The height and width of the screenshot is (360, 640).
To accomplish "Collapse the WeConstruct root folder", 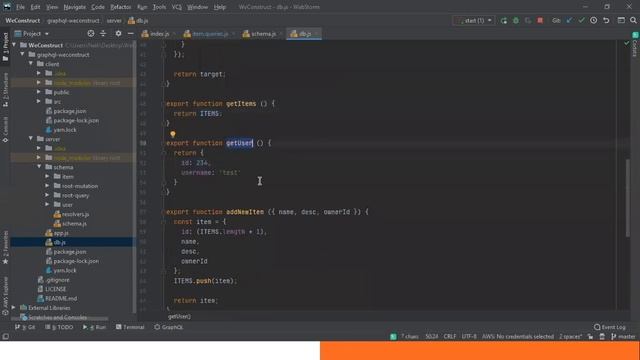I will point(15,45).
